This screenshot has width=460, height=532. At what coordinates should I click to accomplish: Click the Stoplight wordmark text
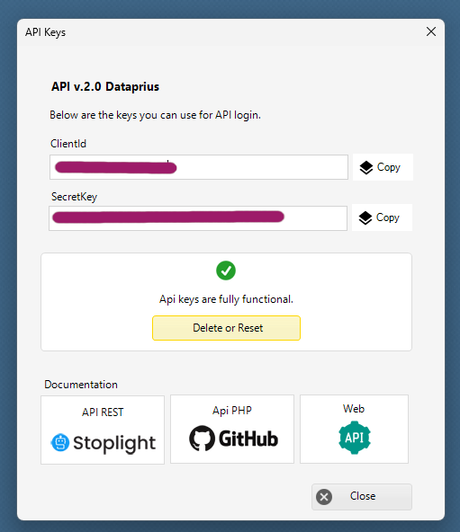point(114,443)
